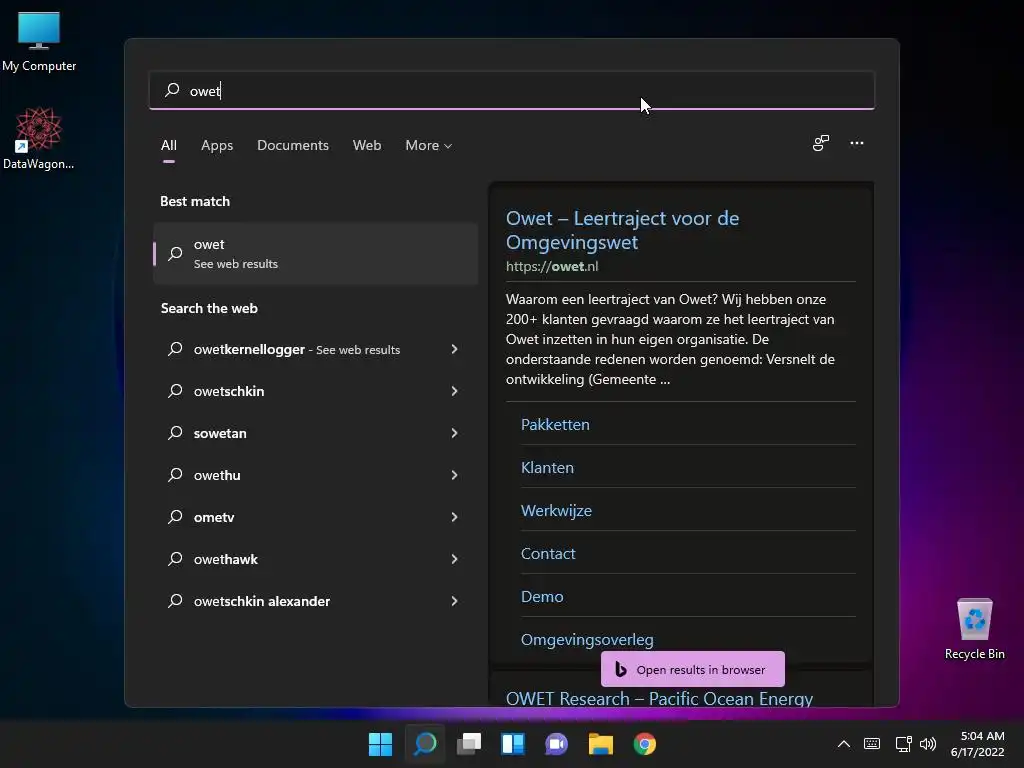The width and height of the screenshot is (1024, 768).
Task: Switch to the Apps tab
Action: click(217, 146)
